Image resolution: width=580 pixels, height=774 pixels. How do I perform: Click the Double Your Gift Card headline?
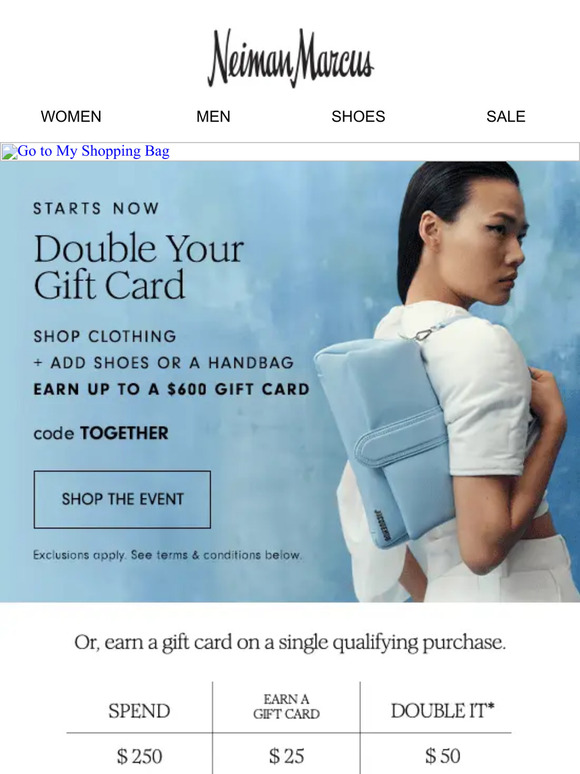(x=139, y=267)
